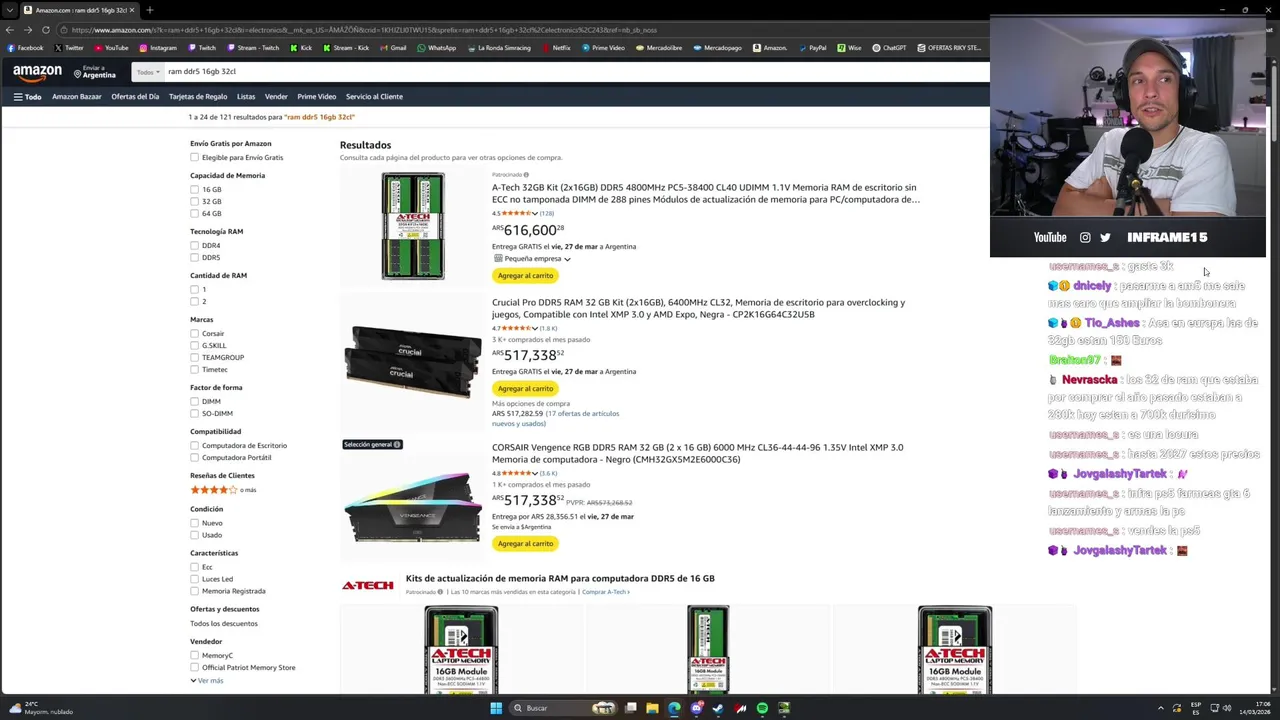
Task: Open the Twitch bookmark
Action: 201,48
